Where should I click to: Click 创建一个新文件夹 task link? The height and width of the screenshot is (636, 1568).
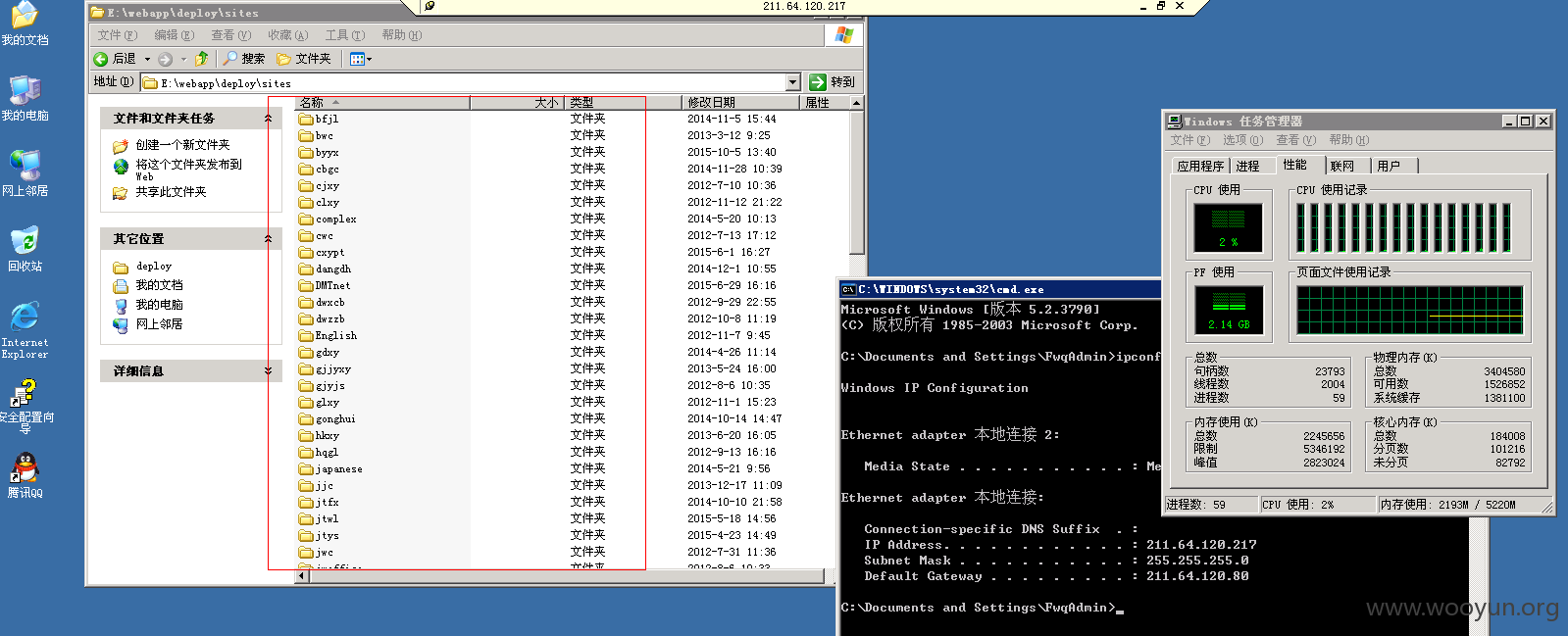182,145
